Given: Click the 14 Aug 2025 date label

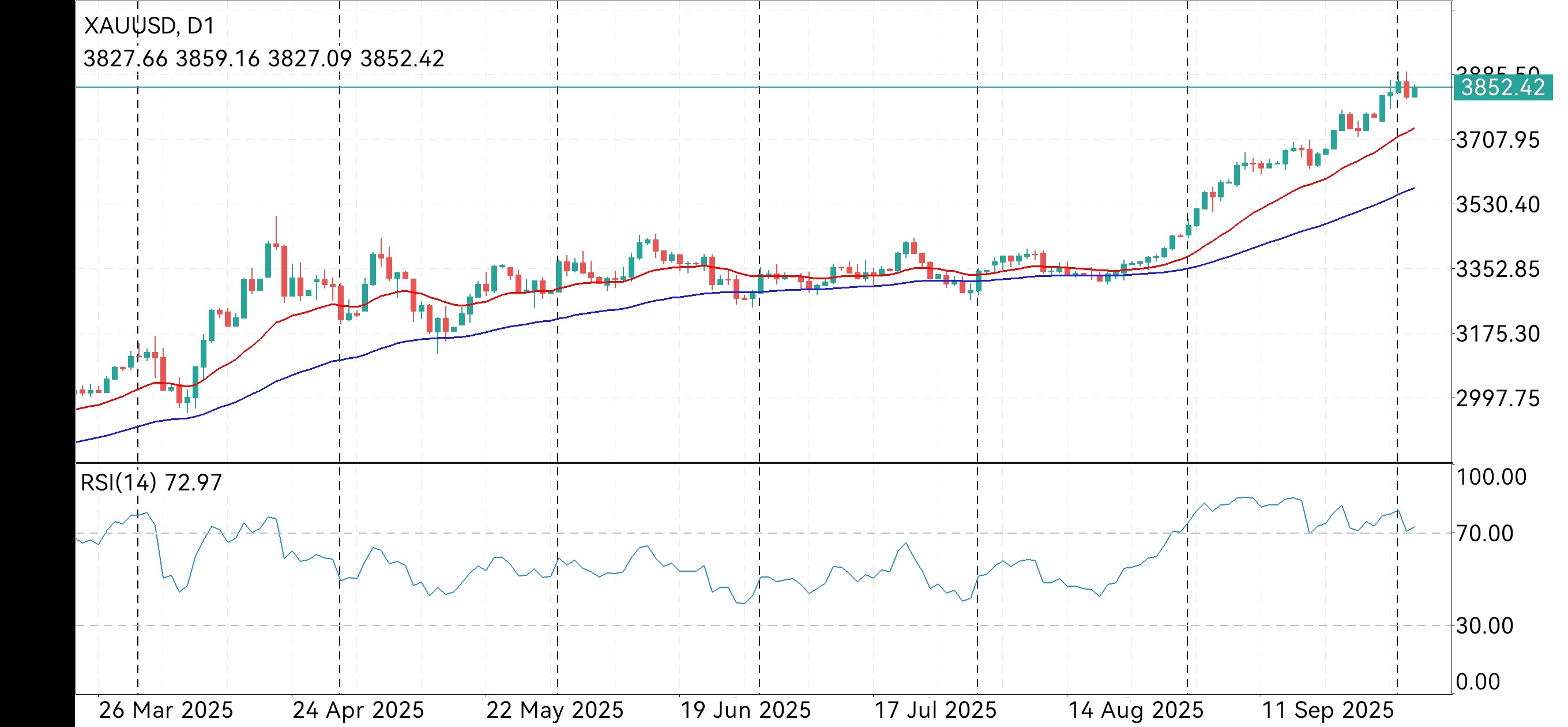Looking at the screenshot, I should (x=1136, y=710).
